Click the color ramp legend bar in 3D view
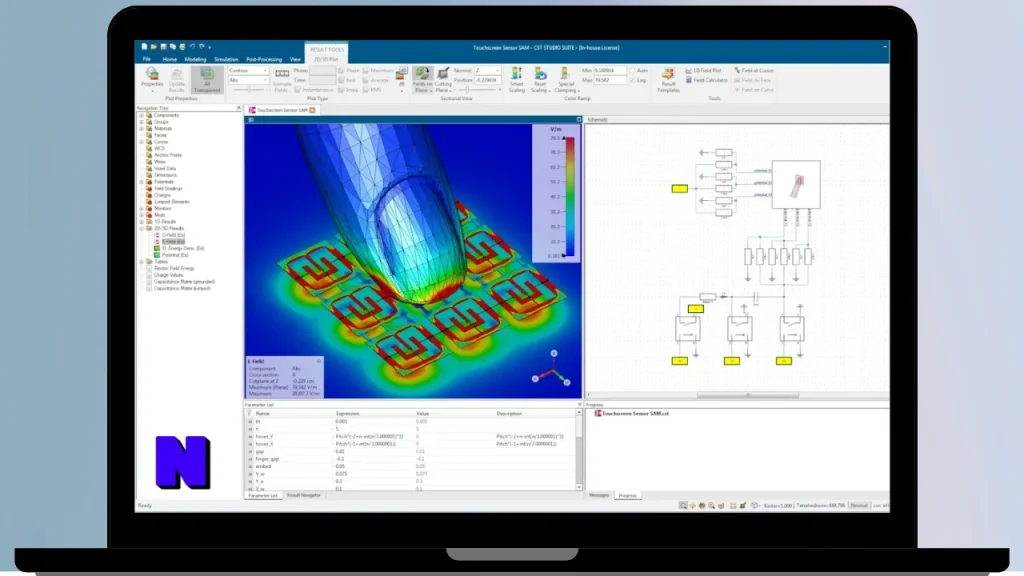This screenshot has width=1024, height=576. [x=569, y=197]
